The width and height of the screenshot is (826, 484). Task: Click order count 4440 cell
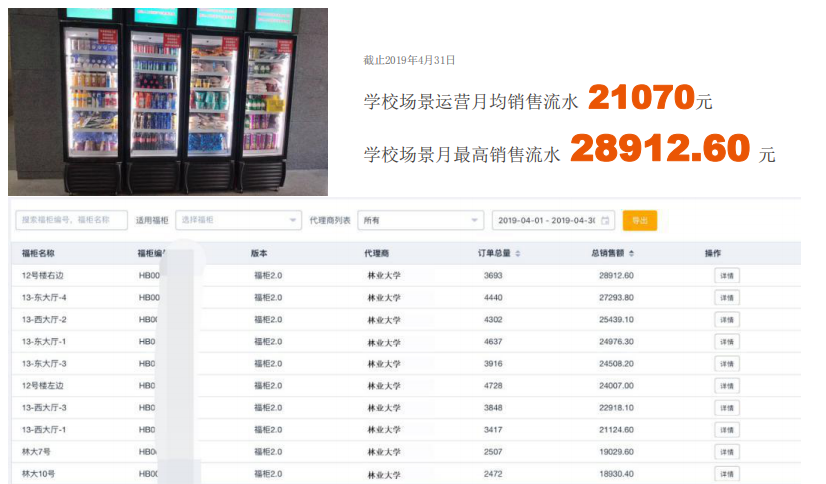point(493,298)
